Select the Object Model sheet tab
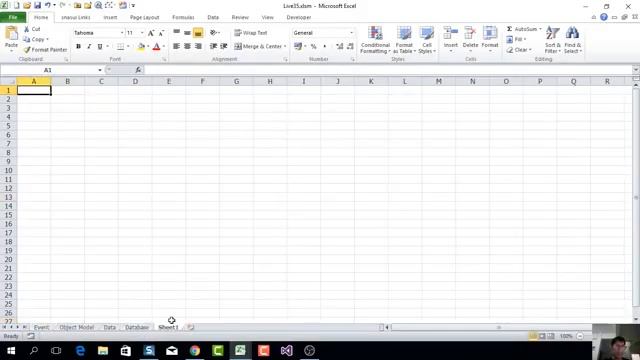This screenshot has width=640, height=360. point(77,327)
